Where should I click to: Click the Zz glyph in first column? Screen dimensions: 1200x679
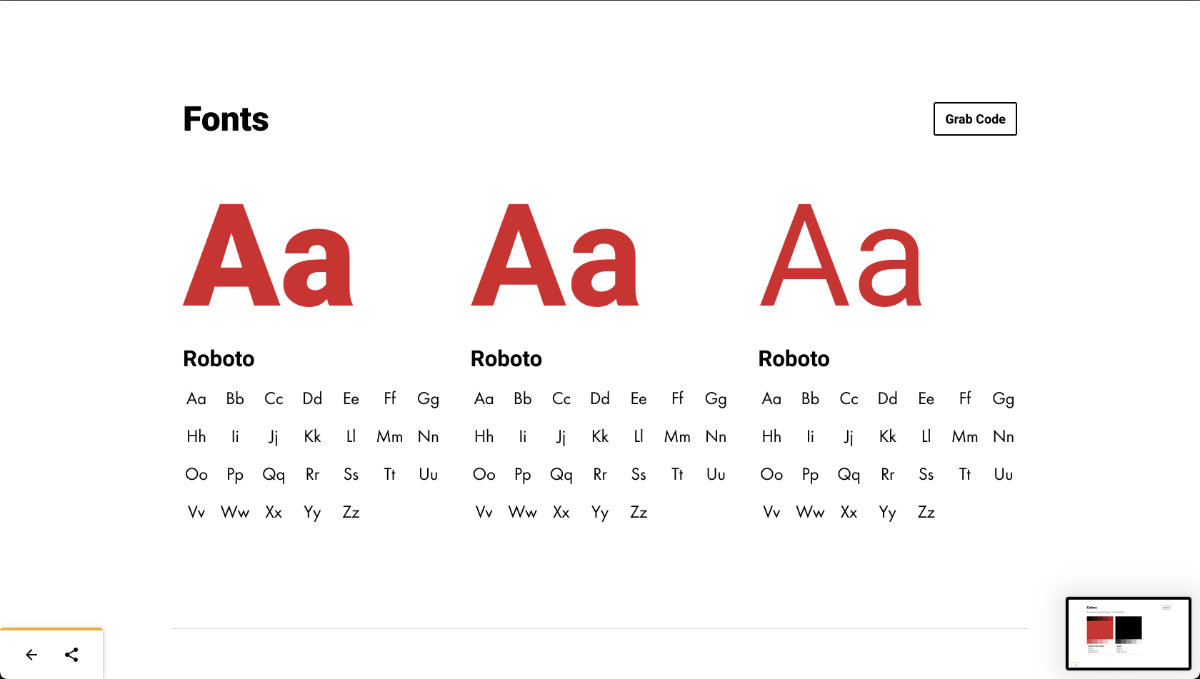[x=351, y=512]
